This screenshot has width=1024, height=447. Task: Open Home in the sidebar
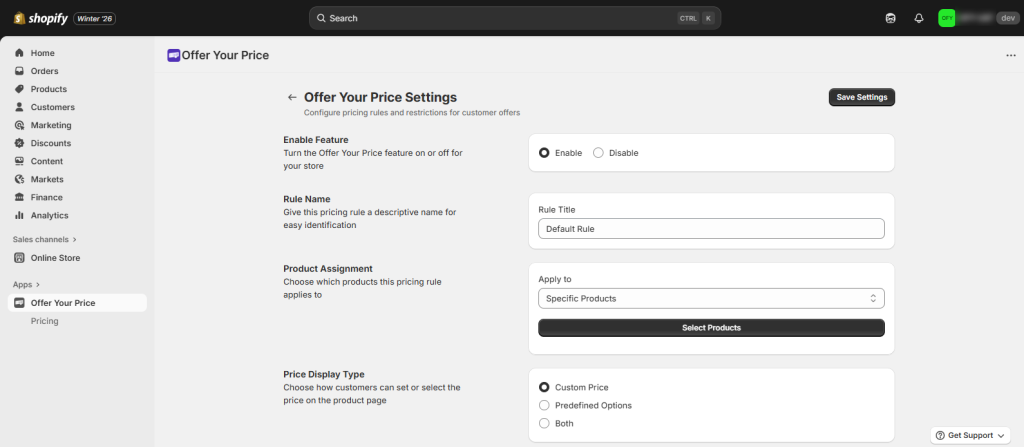point(77,53)
